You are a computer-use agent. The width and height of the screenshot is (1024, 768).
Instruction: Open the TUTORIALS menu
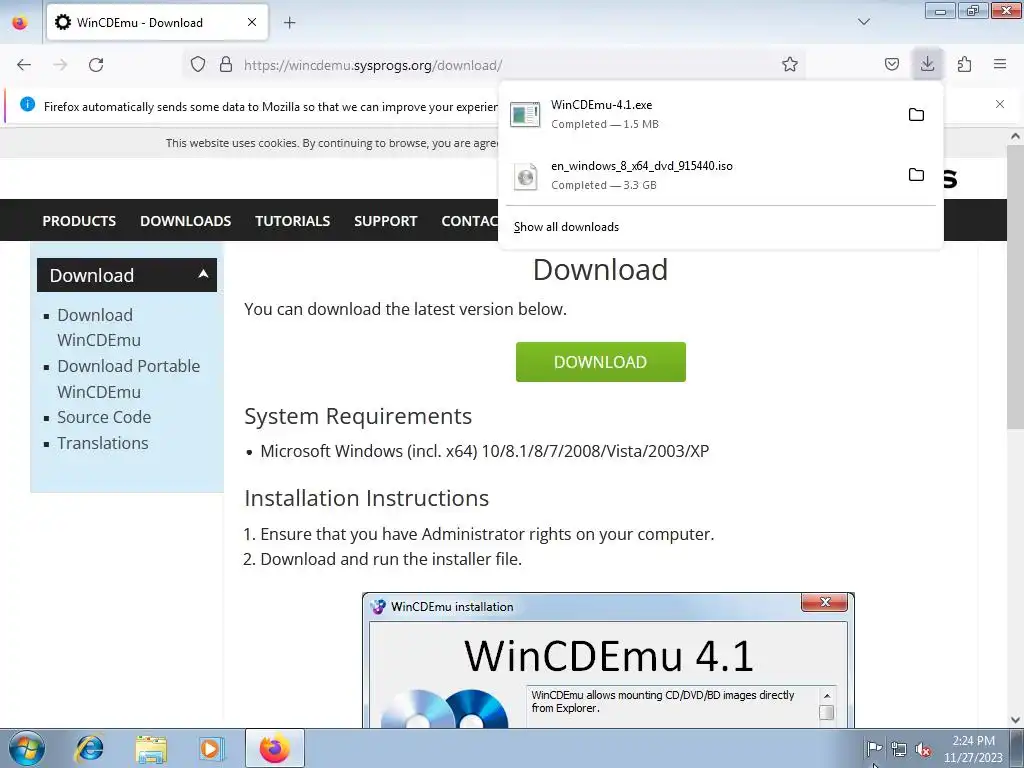[293, 221]
